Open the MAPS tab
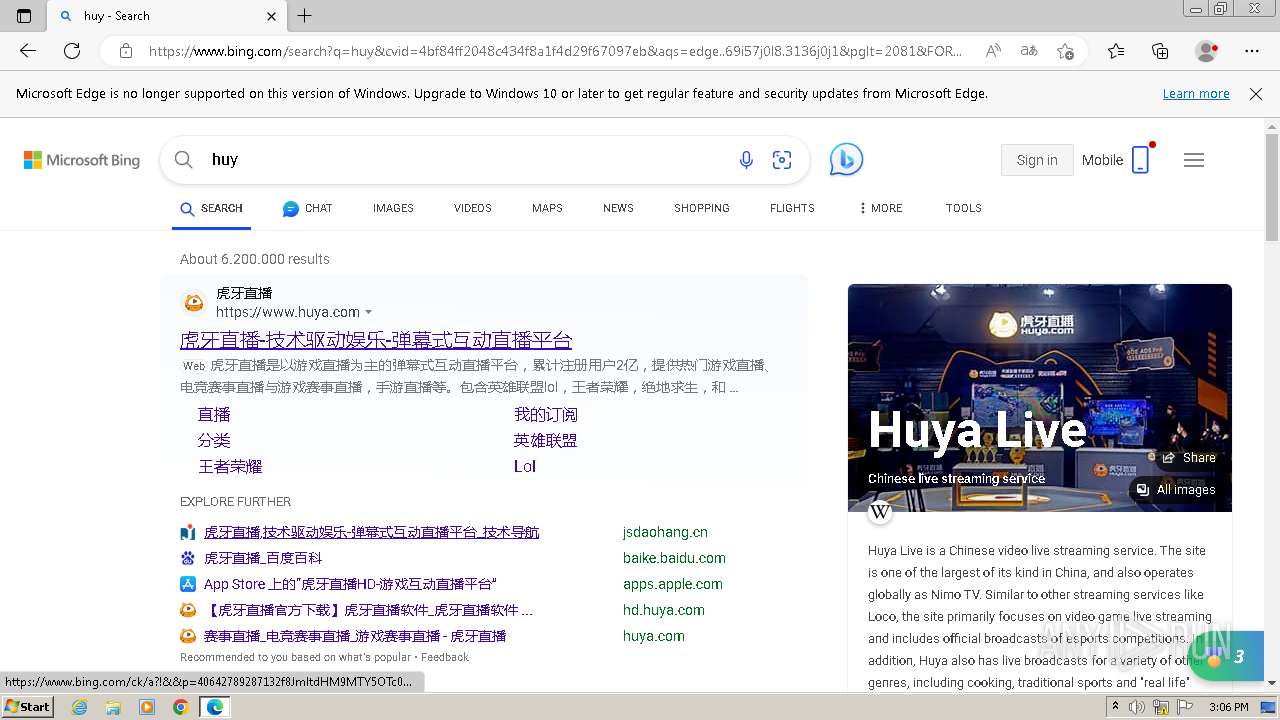This screenshot has height=720, width=1280. click(x=547, y=208)
